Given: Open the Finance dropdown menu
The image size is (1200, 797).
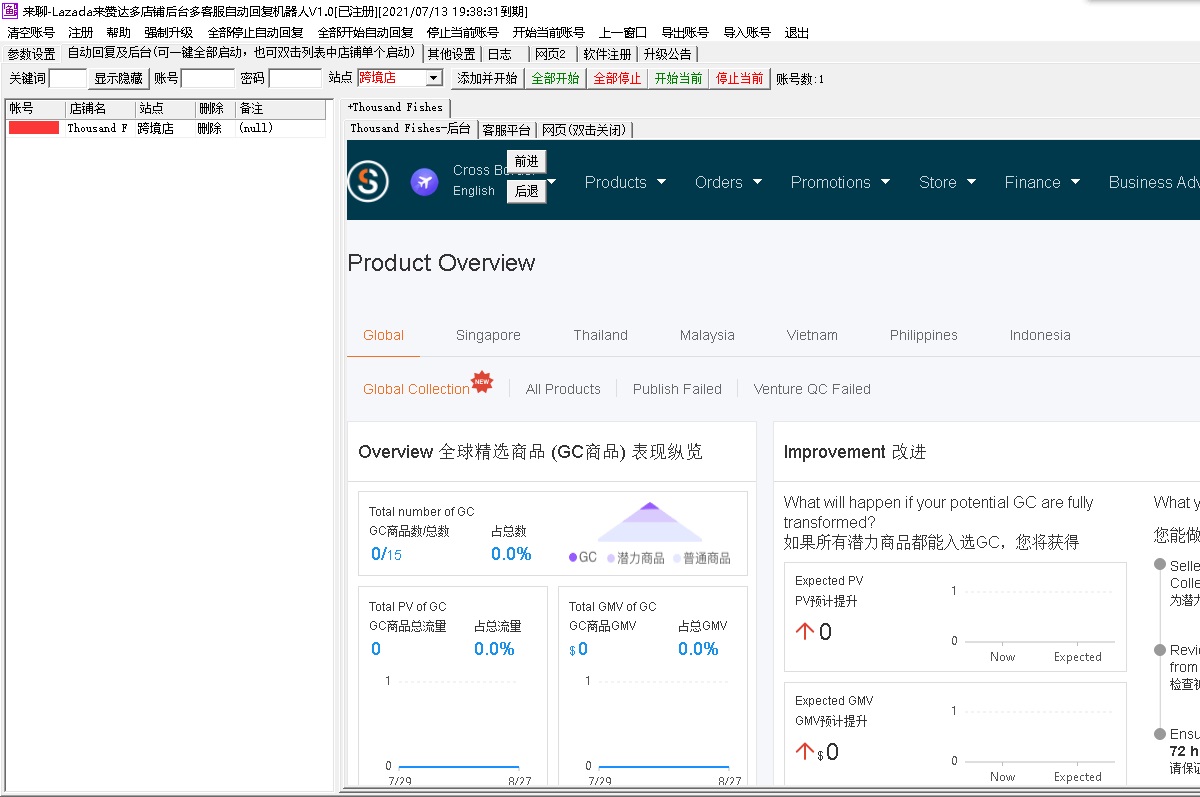Looking at the screenshot, I should coord(1042,182).
